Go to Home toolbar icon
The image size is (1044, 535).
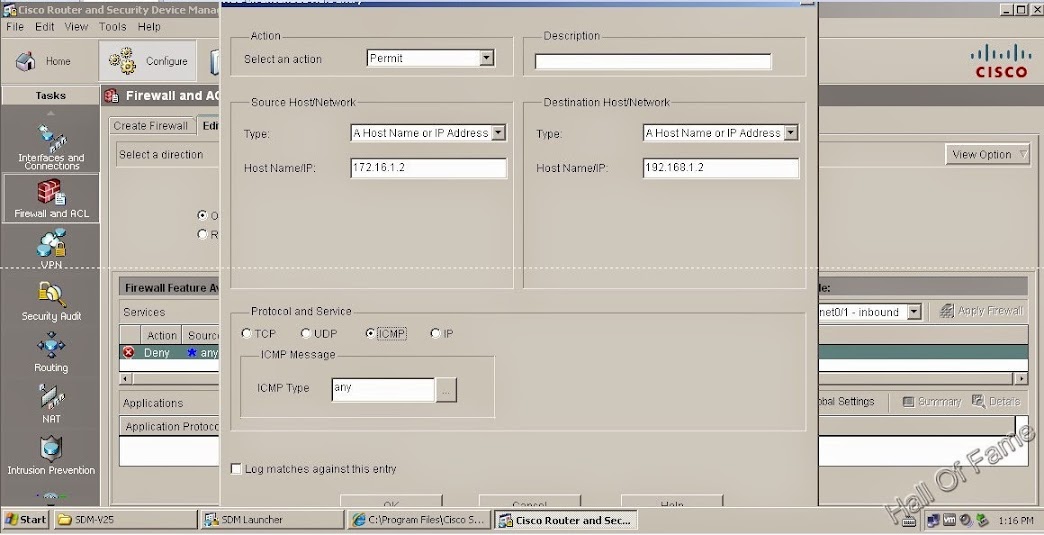(44, 61)
